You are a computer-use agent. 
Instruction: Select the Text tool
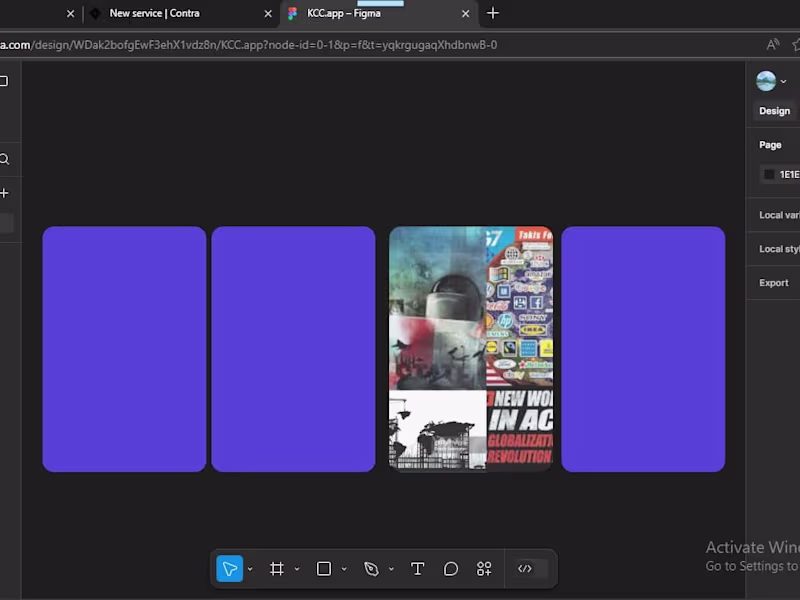pyautogui.click(x=417, y=568)
